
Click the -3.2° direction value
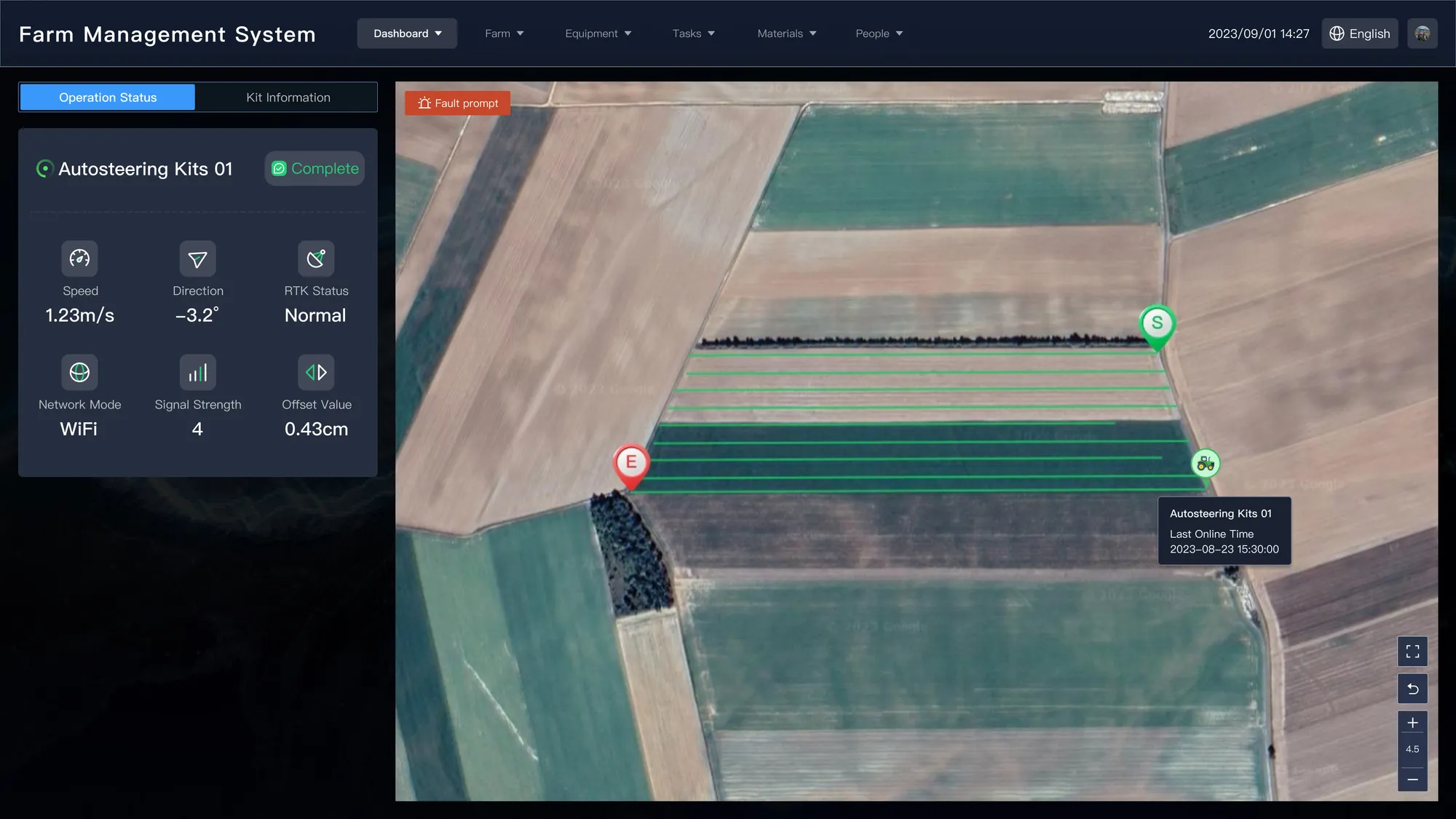pos(197,315)
